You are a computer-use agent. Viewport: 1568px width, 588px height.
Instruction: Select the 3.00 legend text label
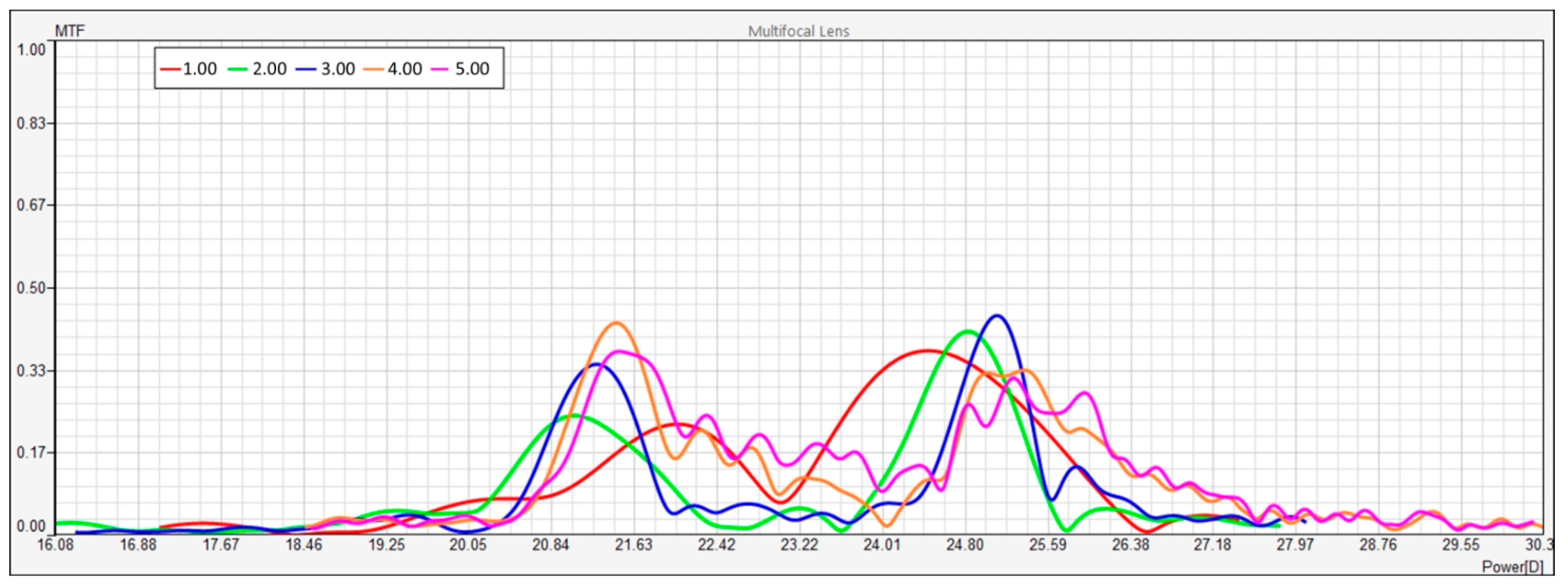pos(338,69)
